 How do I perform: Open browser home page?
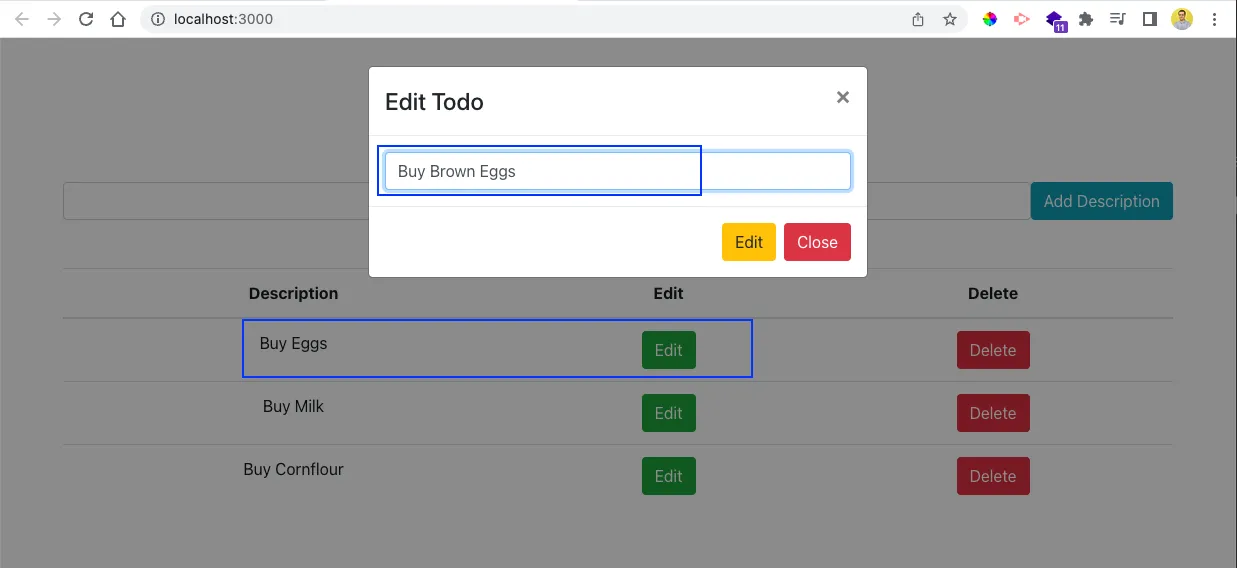118,19
